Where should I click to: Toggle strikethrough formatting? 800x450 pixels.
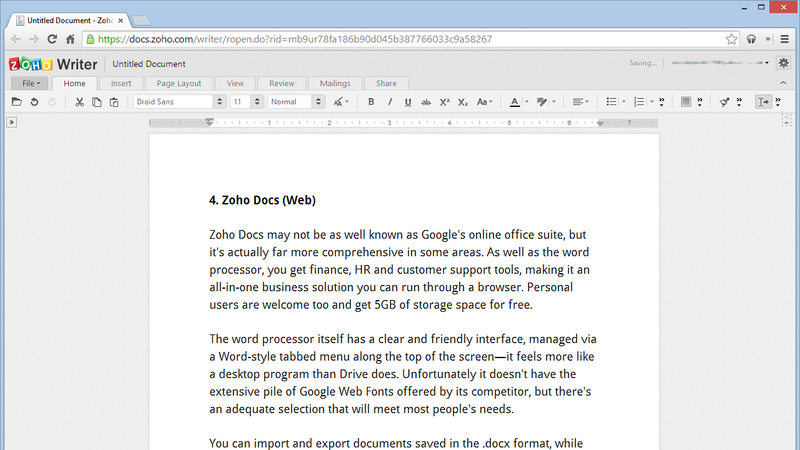tap(426, 102)
